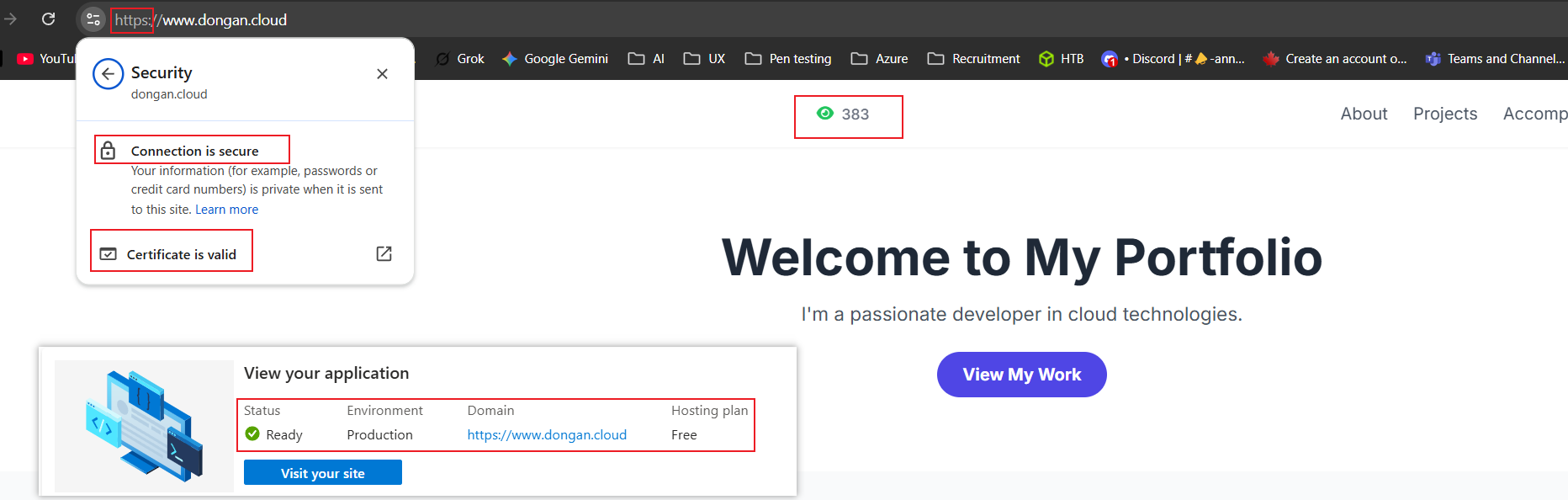Click the address bar URL www.dongan.cloud
The width and height of the screenshot is (1568, 500).
(x=200, y=19)
